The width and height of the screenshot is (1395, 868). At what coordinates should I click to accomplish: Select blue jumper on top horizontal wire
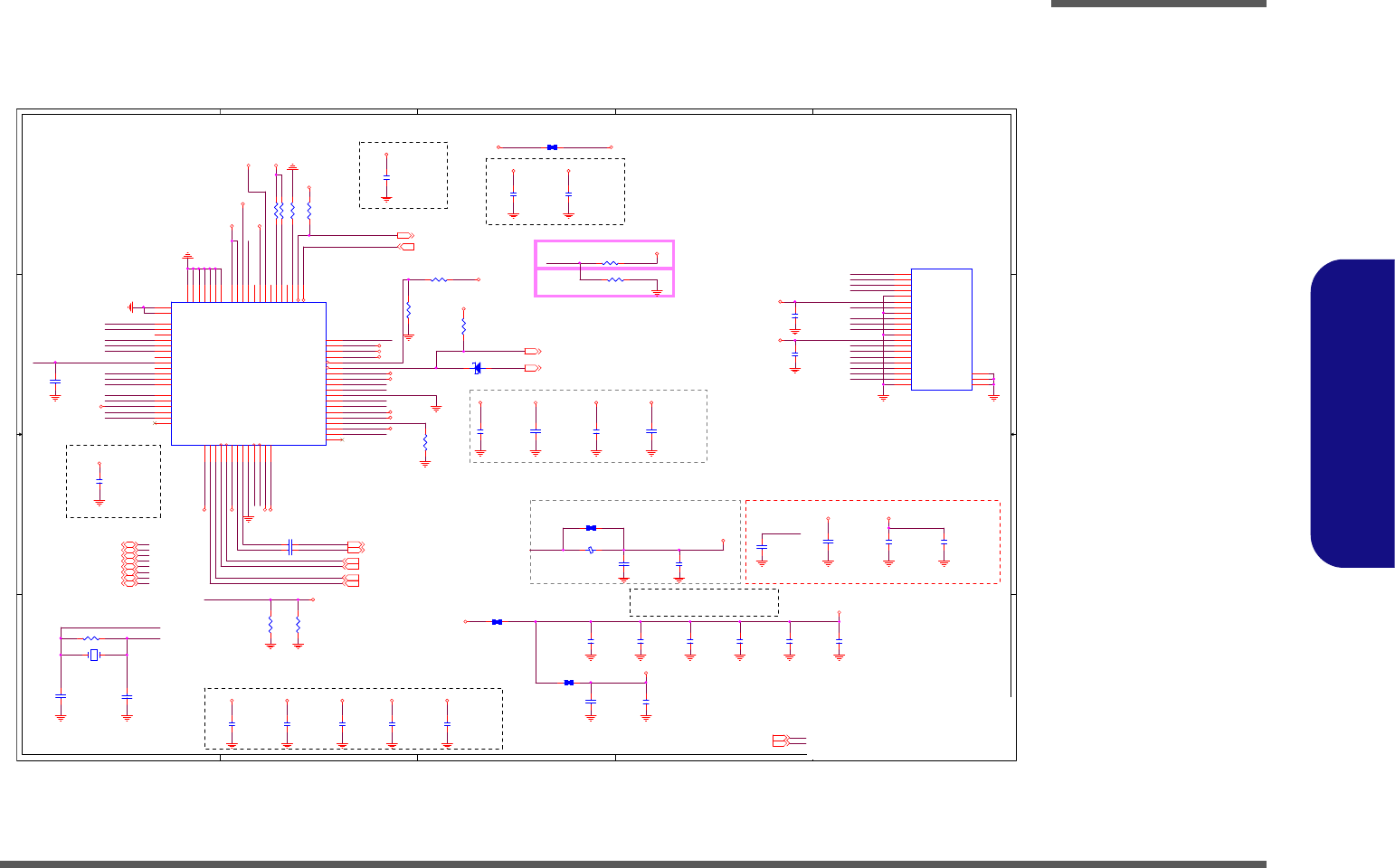[553, 147]
